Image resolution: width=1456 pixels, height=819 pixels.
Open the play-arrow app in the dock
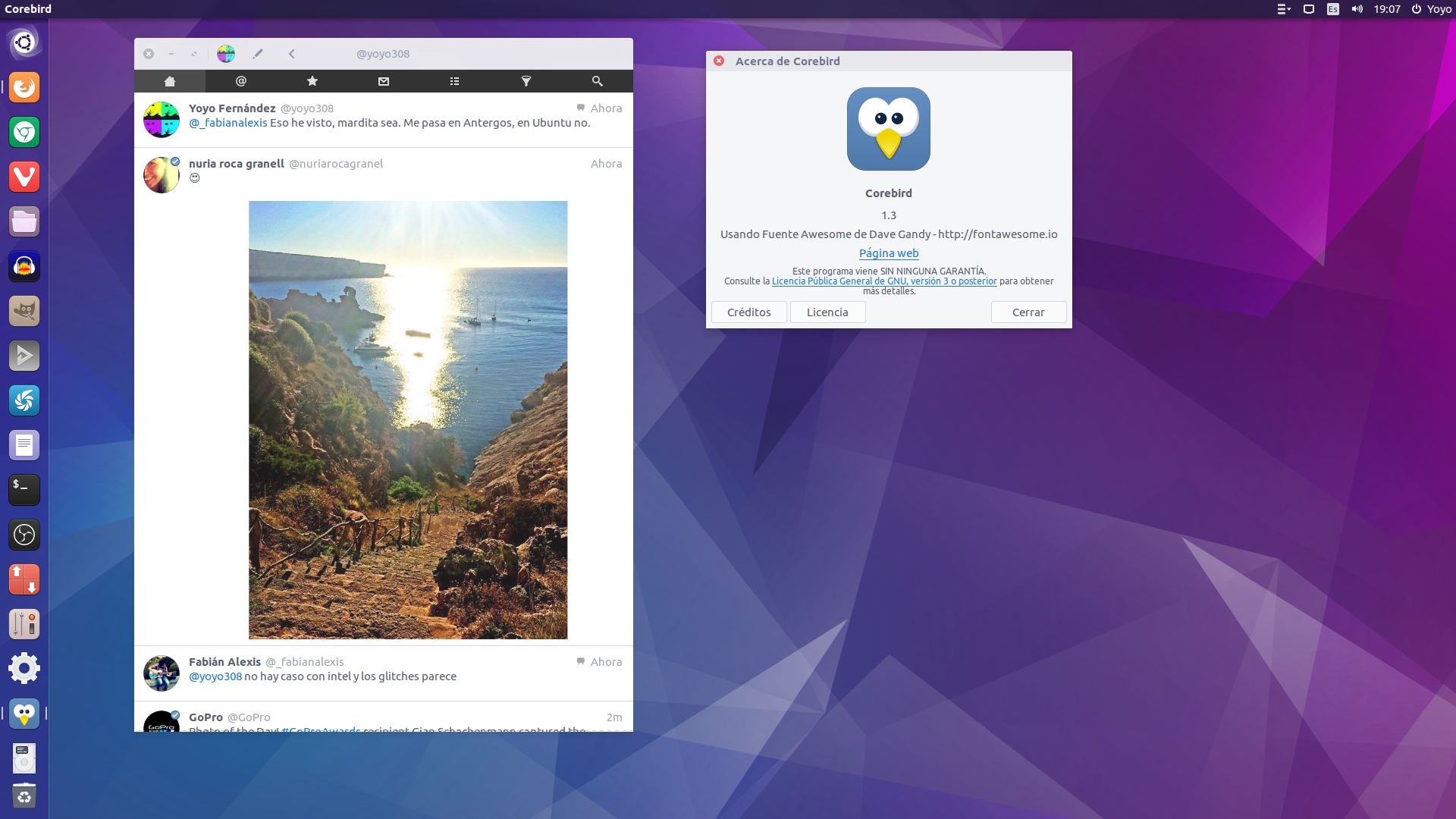pos(24,356)
